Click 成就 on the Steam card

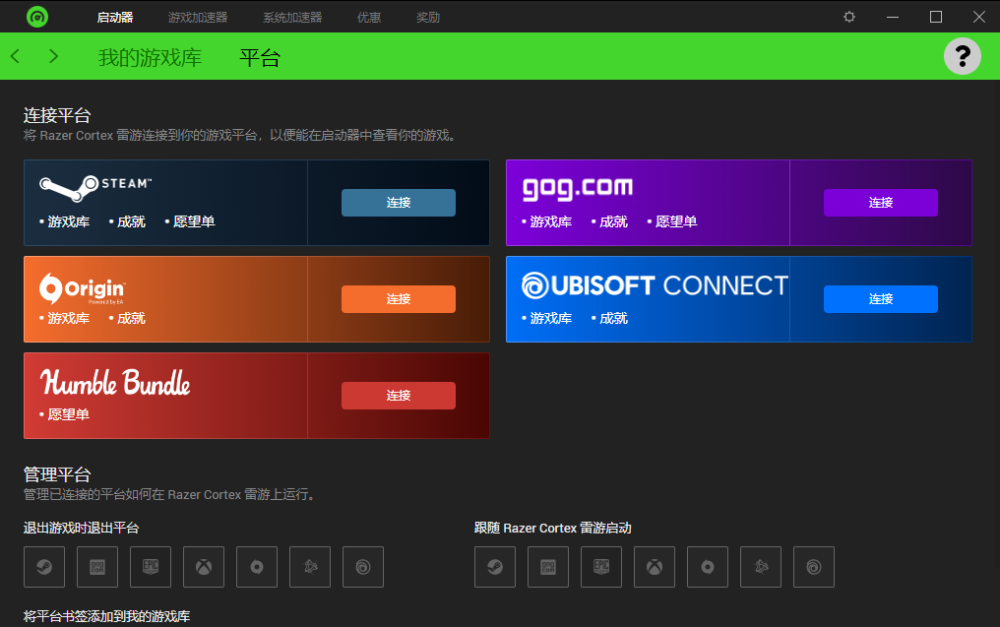tap(131, 221)
